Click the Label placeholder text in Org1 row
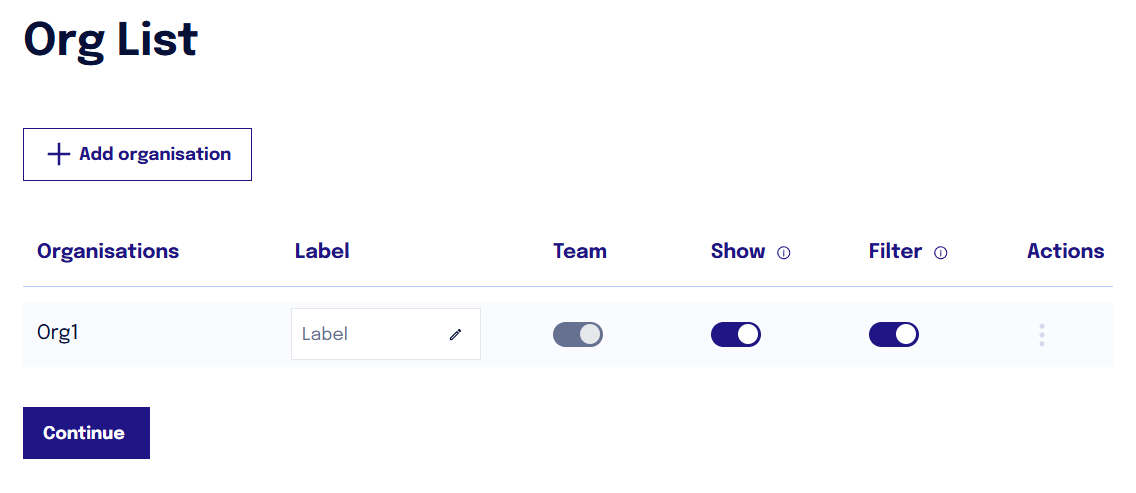This screenshot has height=493, width=1136. tap(325, 334)
